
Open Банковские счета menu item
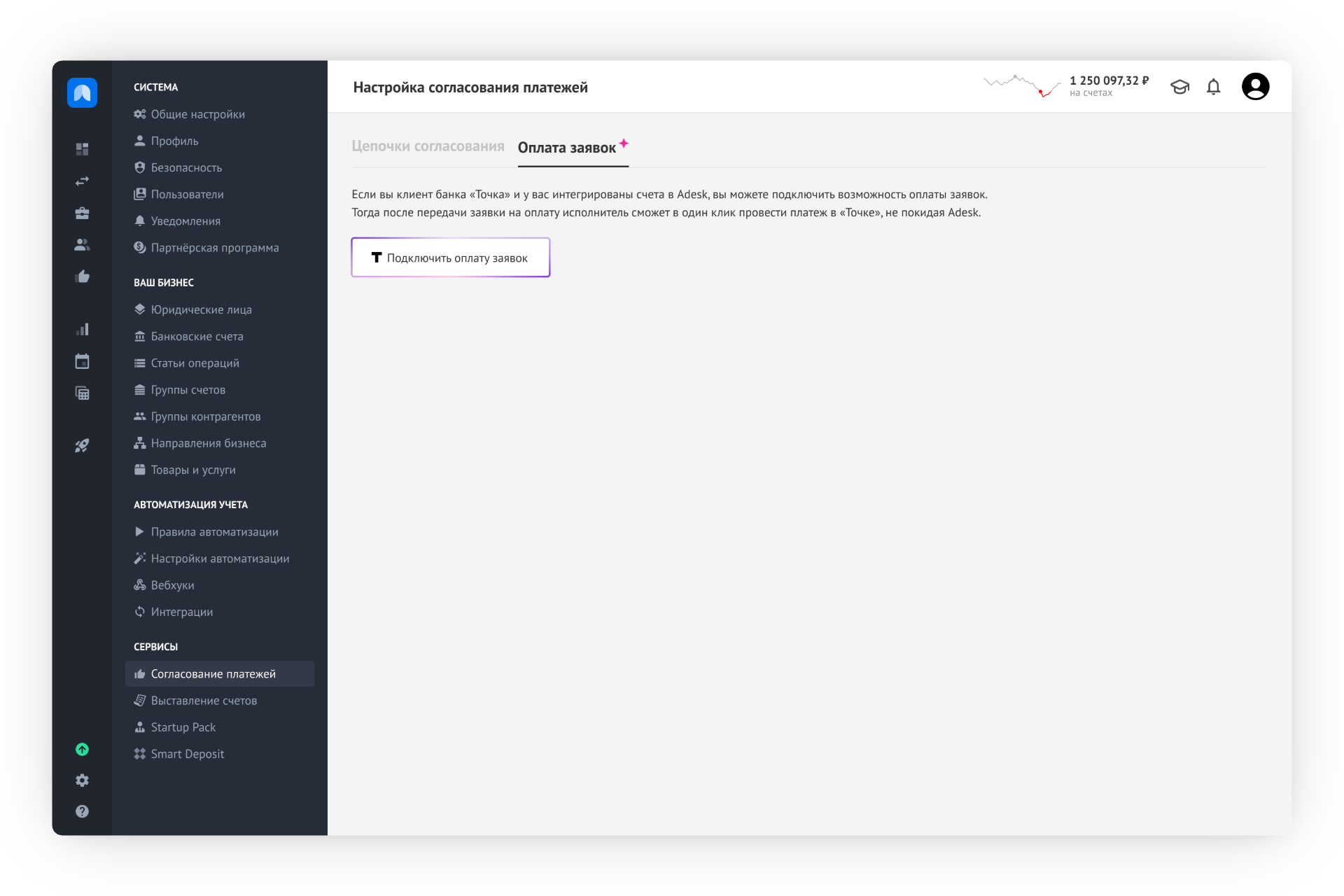click(197, 337)
